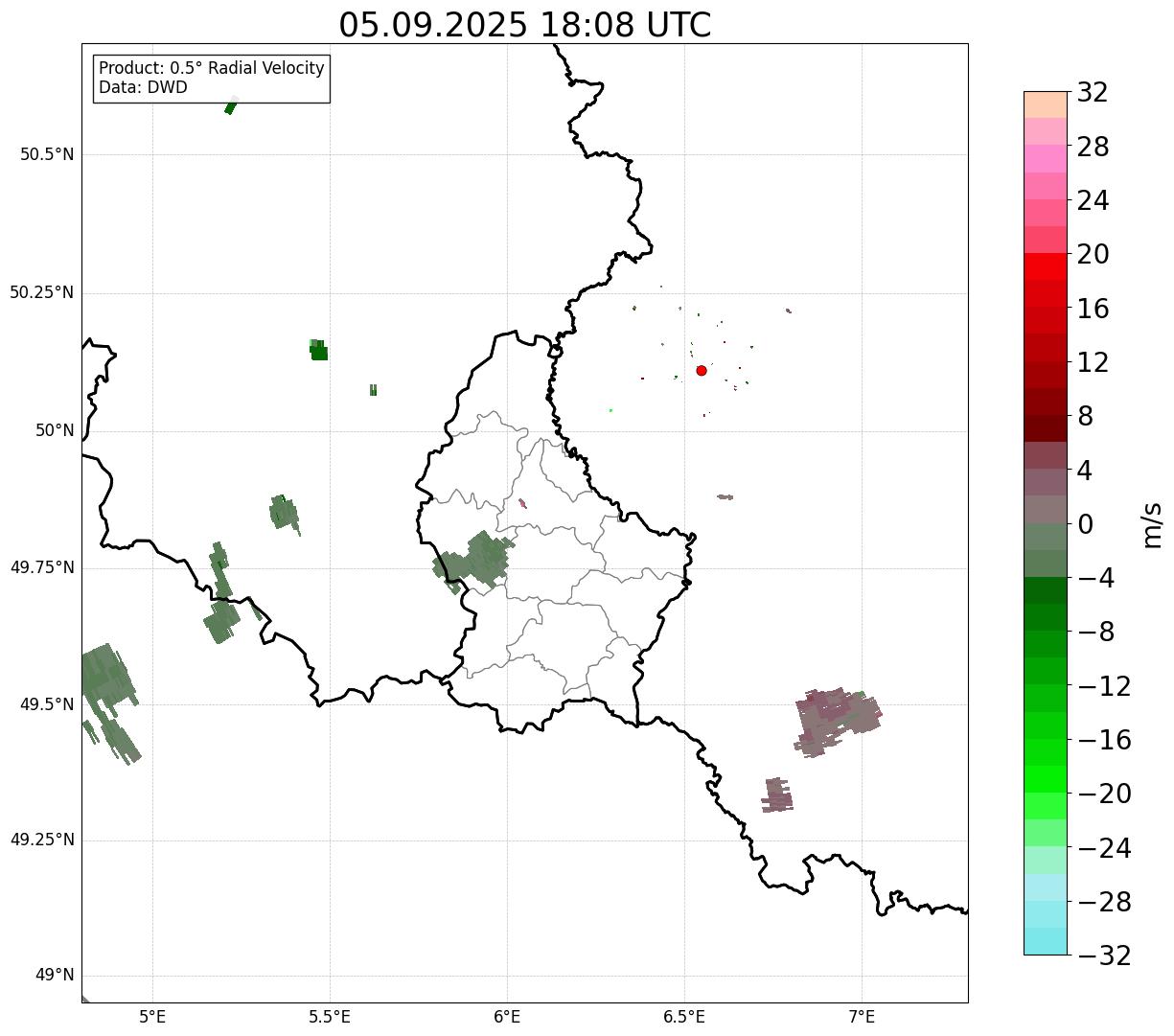Click the colorbar tick label 4

click(1085, 470)
